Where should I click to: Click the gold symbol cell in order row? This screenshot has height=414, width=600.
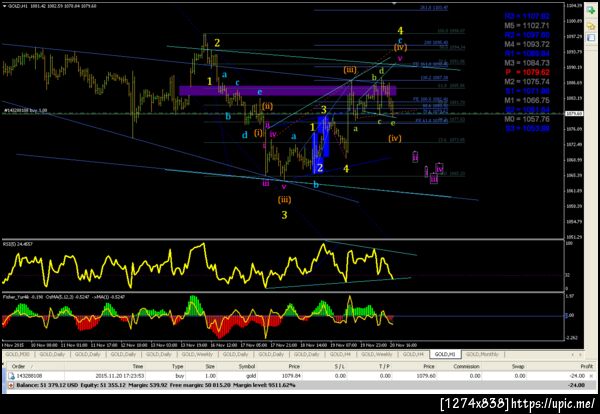[x=249, y=376]
